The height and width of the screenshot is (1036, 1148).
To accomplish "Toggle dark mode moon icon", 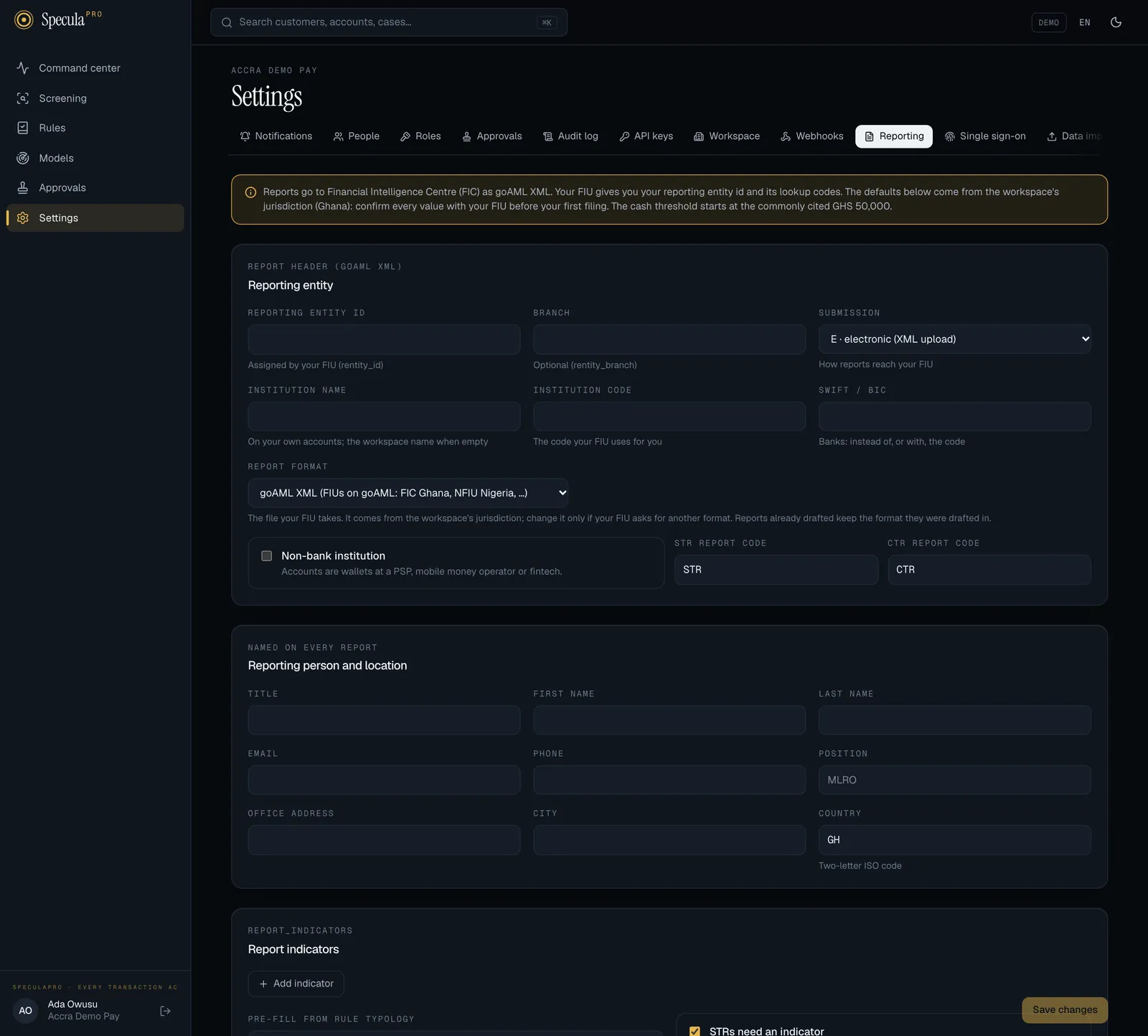I will [x=1116, y=22].
